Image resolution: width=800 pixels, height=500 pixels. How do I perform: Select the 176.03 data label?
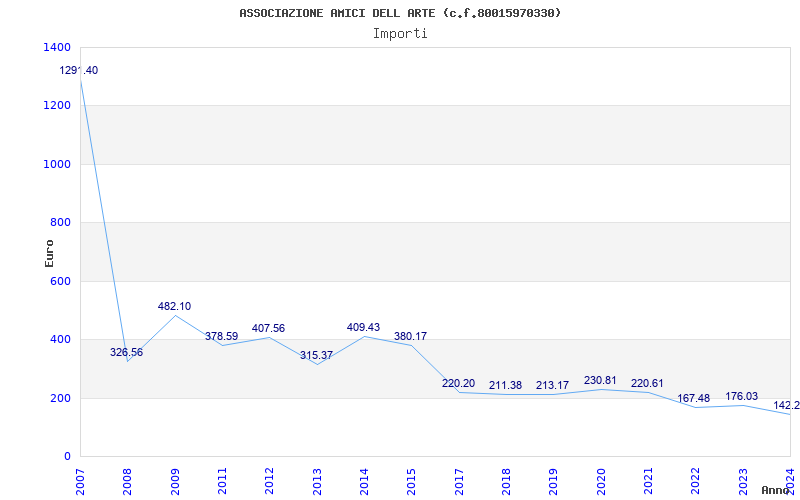click(x=741, y=396)
